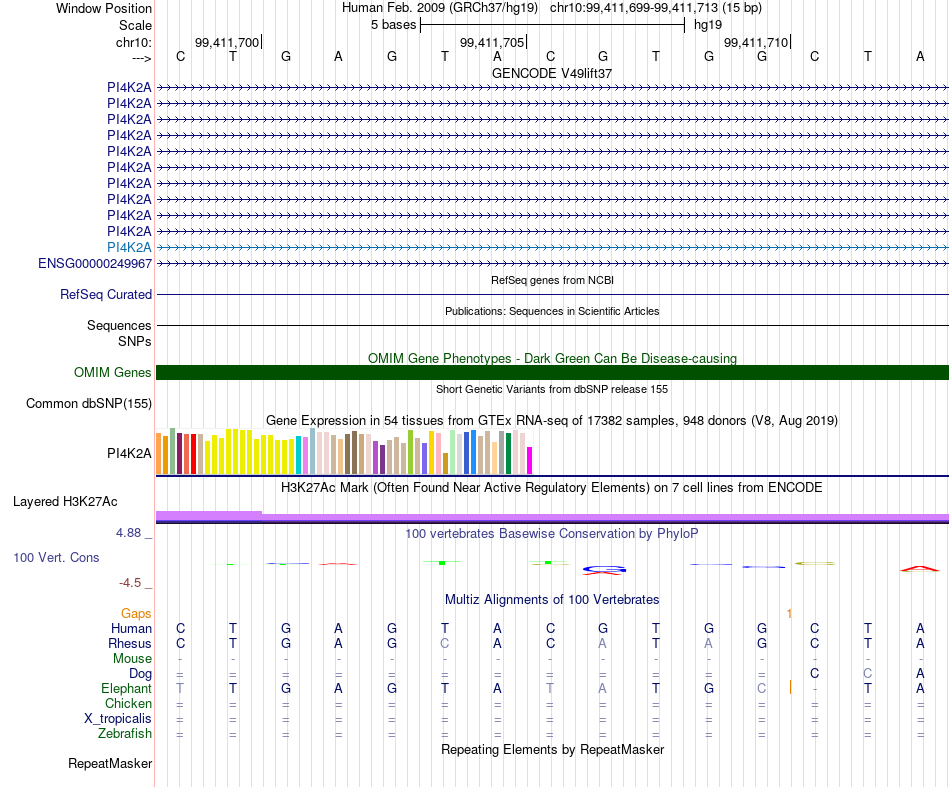Image resolution: width=950 pixels, height=787 pixels.
Task: Click the OMIM Genes track label
Action: pyautogui.click(x=112, y=373)
